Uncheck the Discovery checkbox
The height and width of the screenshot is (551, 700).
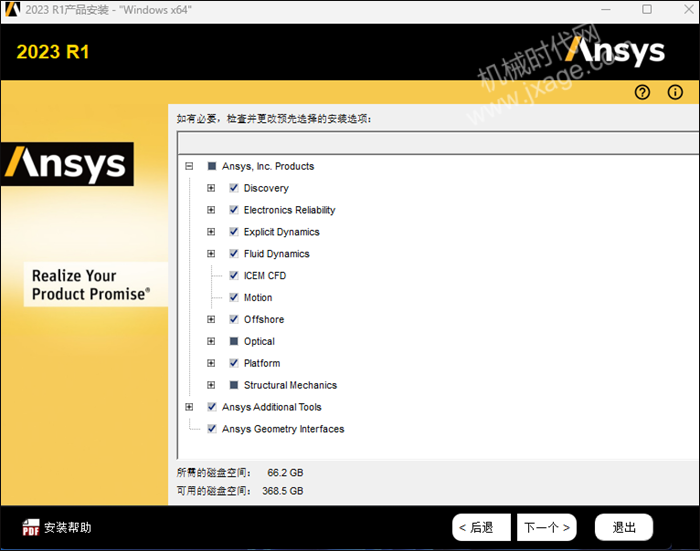click(234, 188)
